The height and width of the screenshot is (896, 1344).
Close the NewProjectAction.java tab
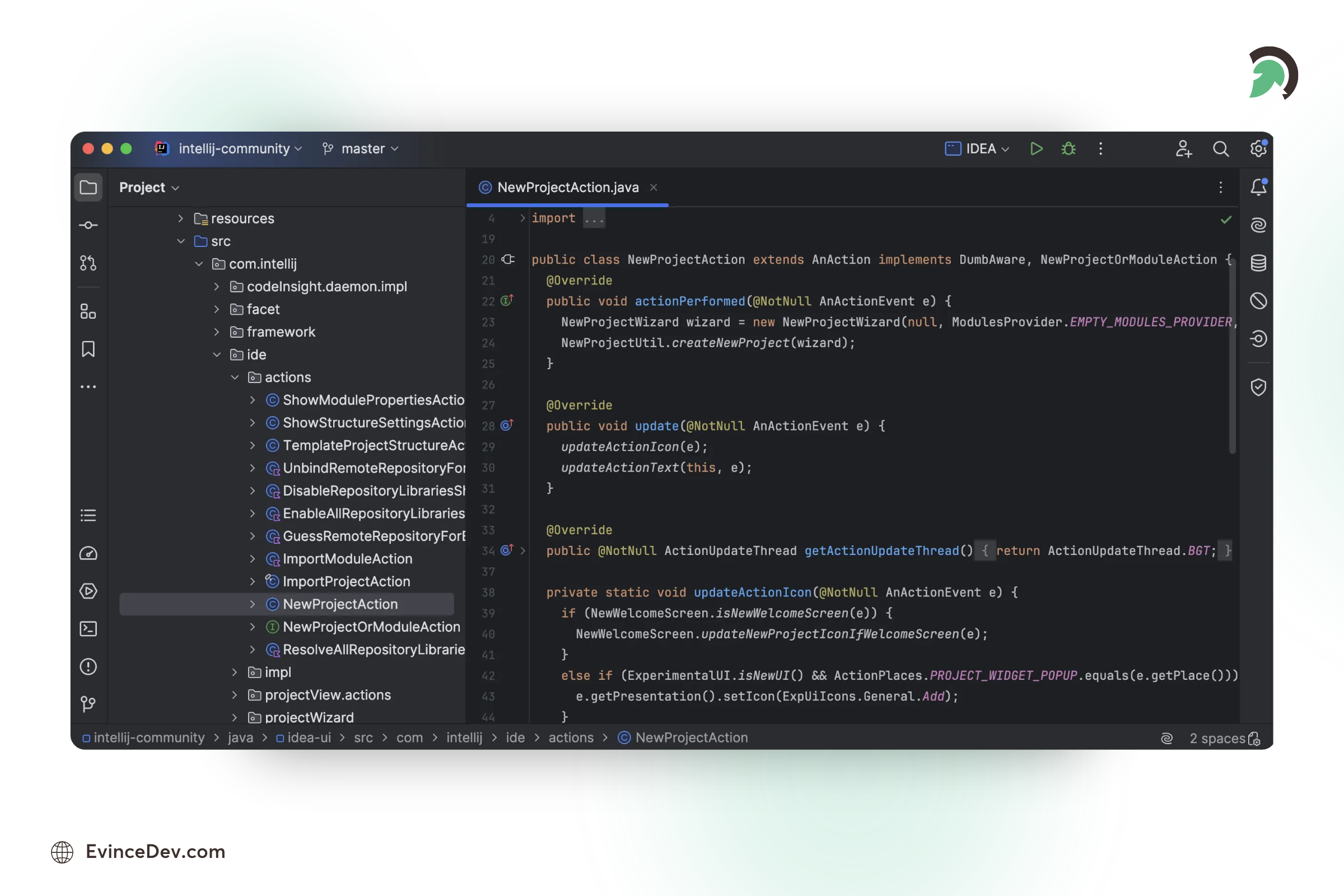(653, 188)
